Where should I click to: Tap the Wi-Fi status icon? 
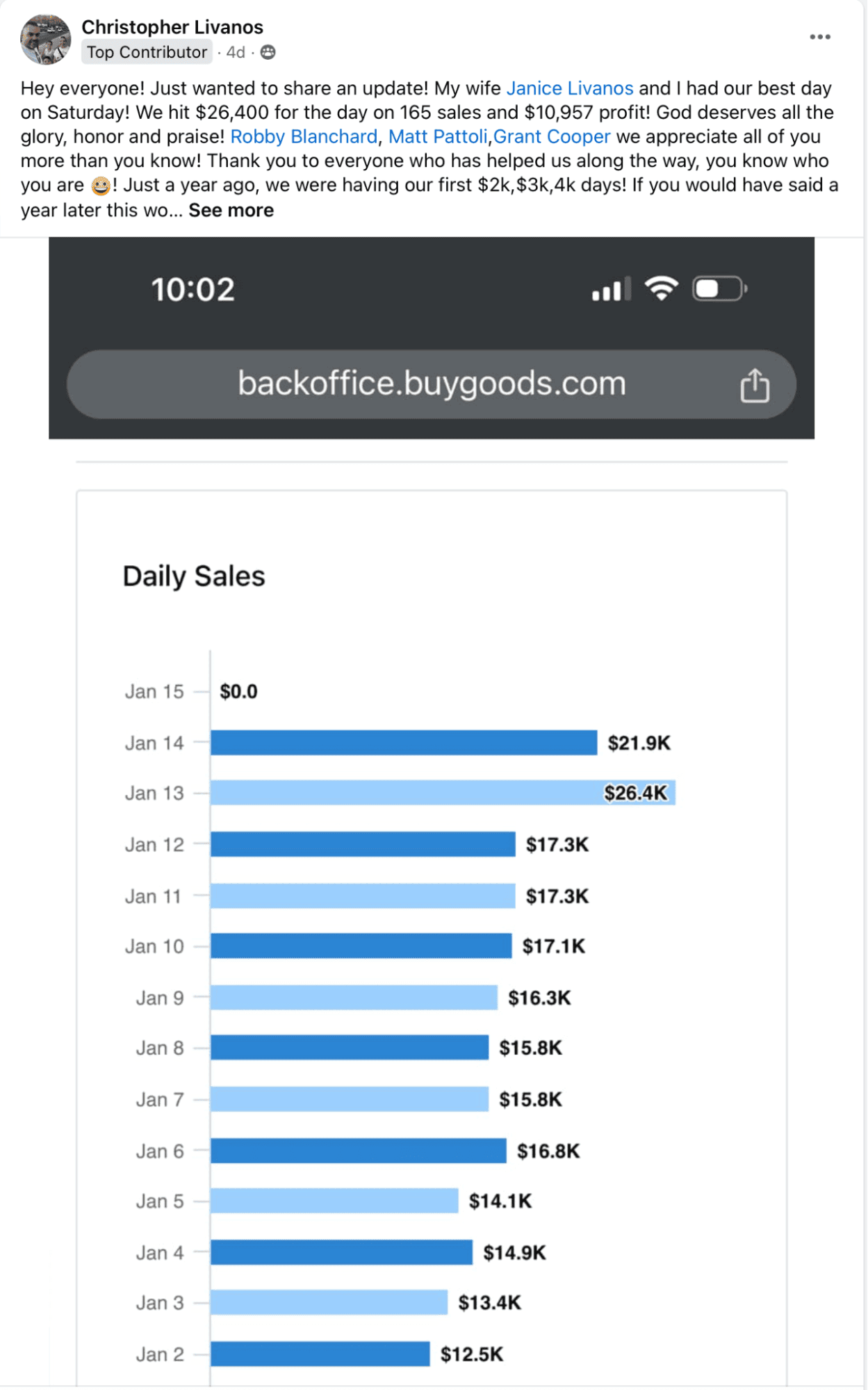[661, 288]
